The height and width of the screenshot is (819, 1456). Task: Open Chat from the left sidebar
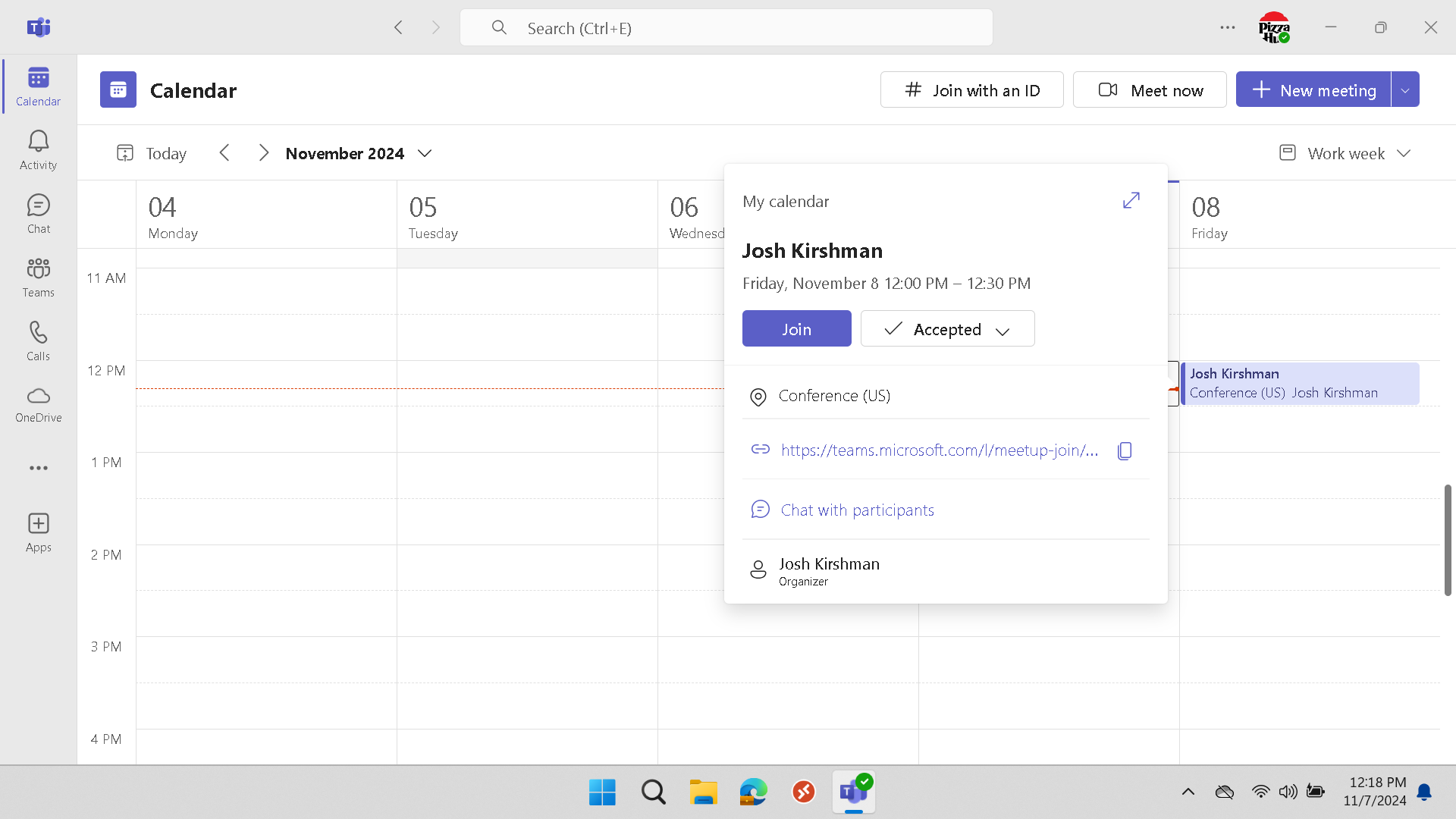coord(38,213)
